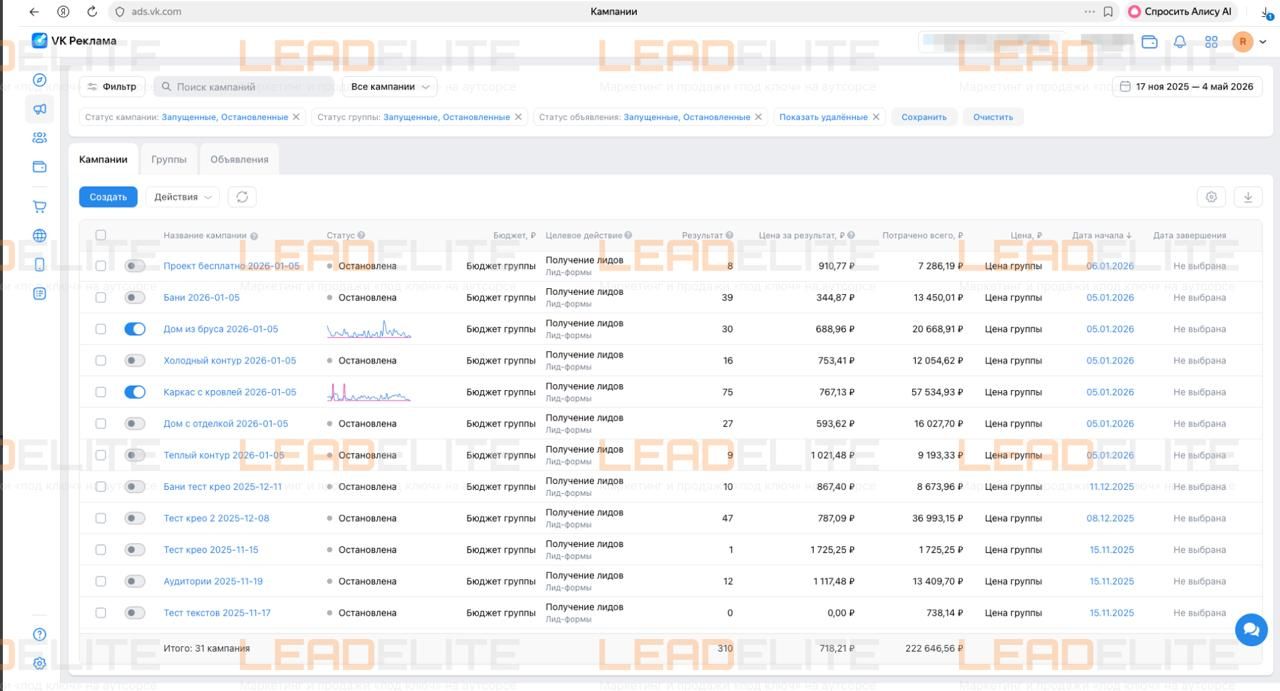
Task: Click 'Спросить Алису AI' in browser toolbar
Action: (1181, 12)
